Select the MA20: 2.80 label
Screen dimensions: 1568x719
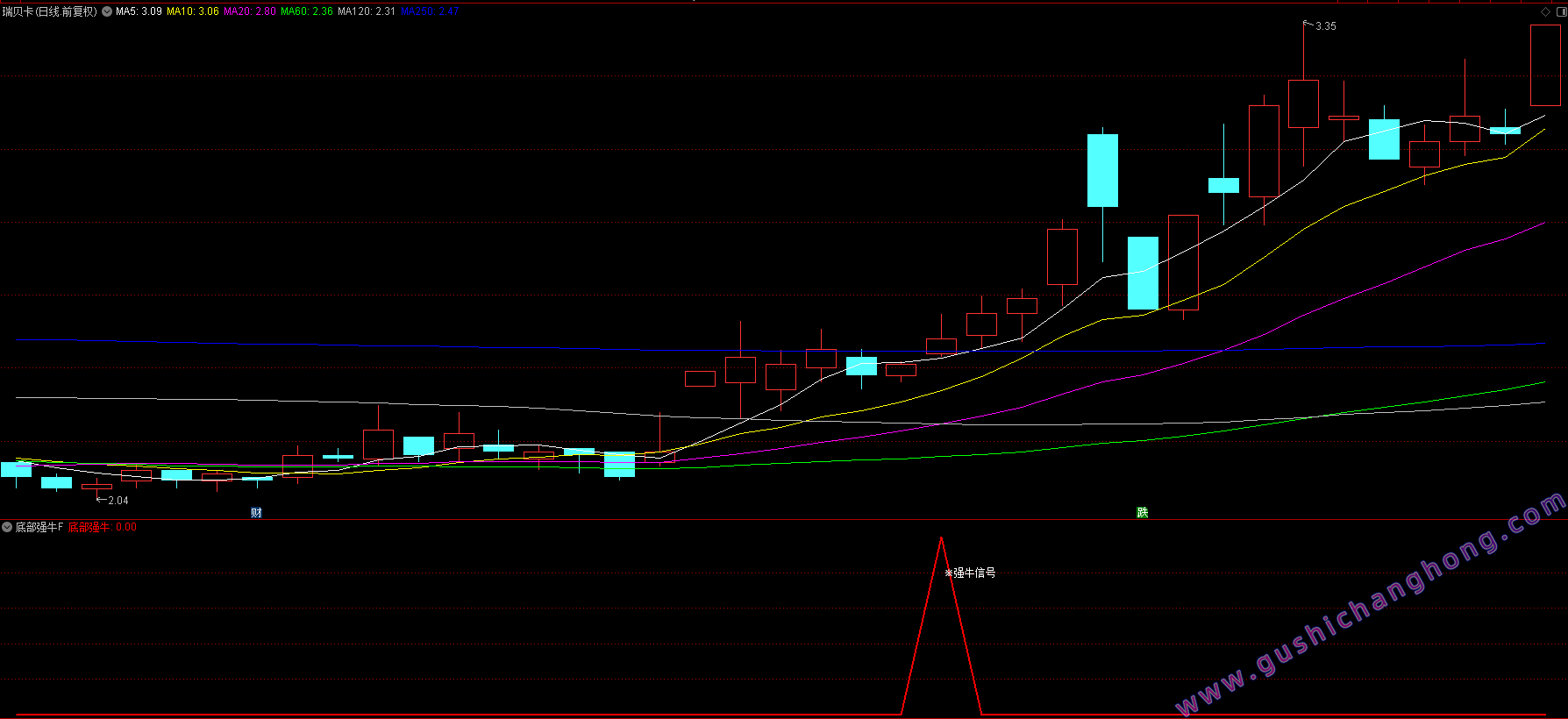pyautogui.click(x=250, y=11)
